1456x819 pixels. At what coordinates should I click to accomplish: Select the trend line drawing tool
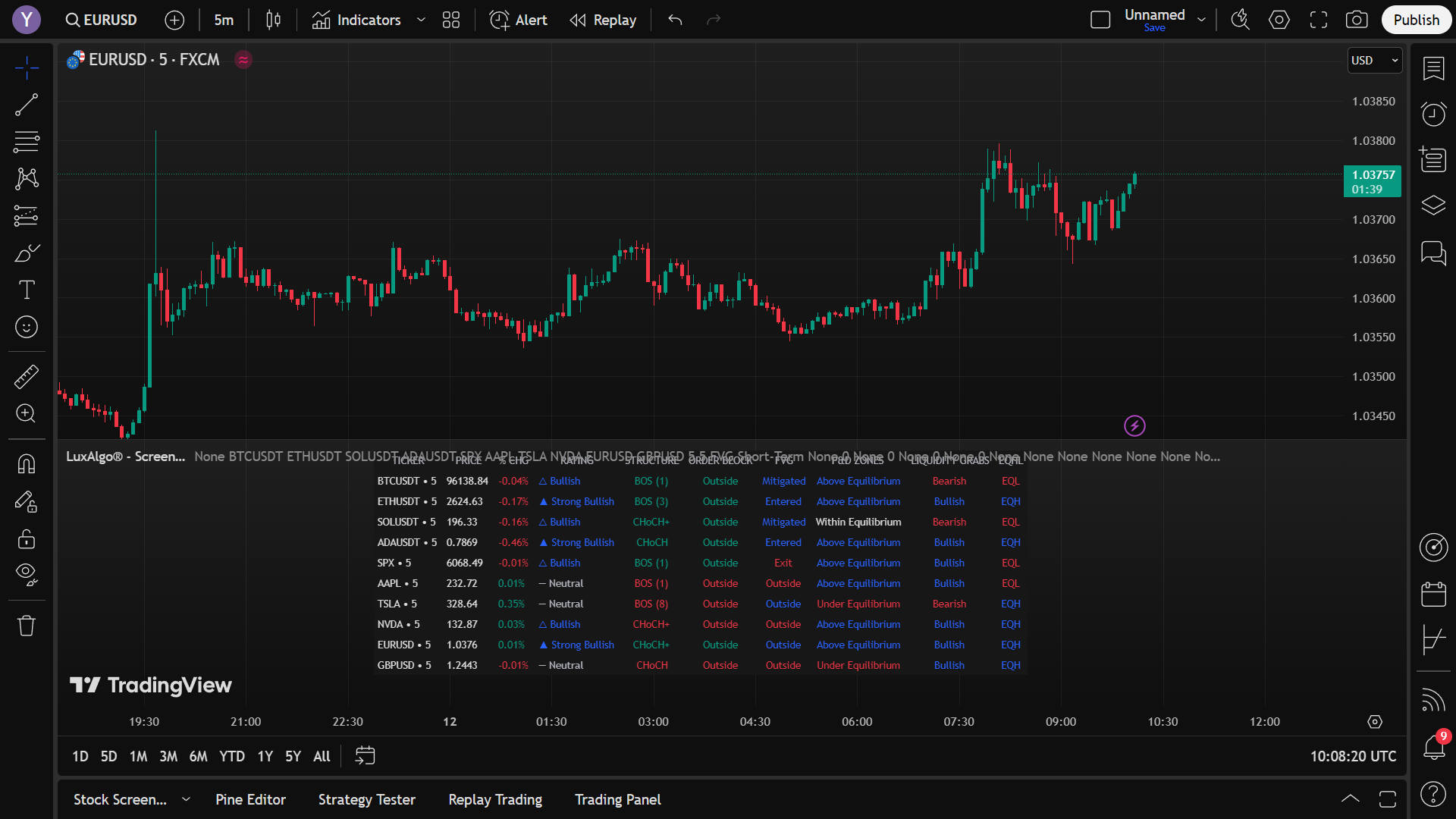[x=27, y=105]
